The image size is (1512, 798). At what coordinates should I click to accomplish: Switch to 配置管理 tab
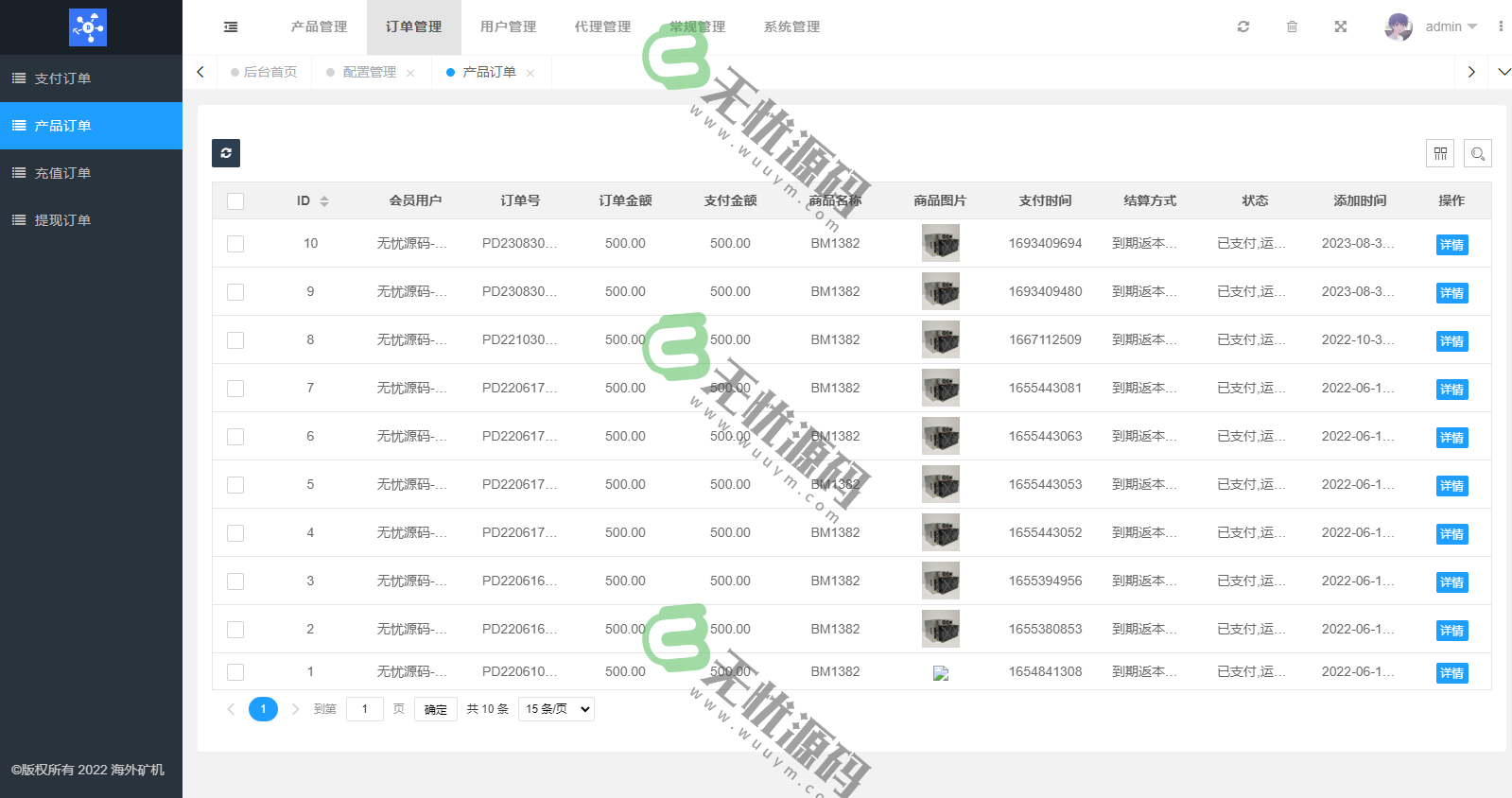tap(369, 72)
